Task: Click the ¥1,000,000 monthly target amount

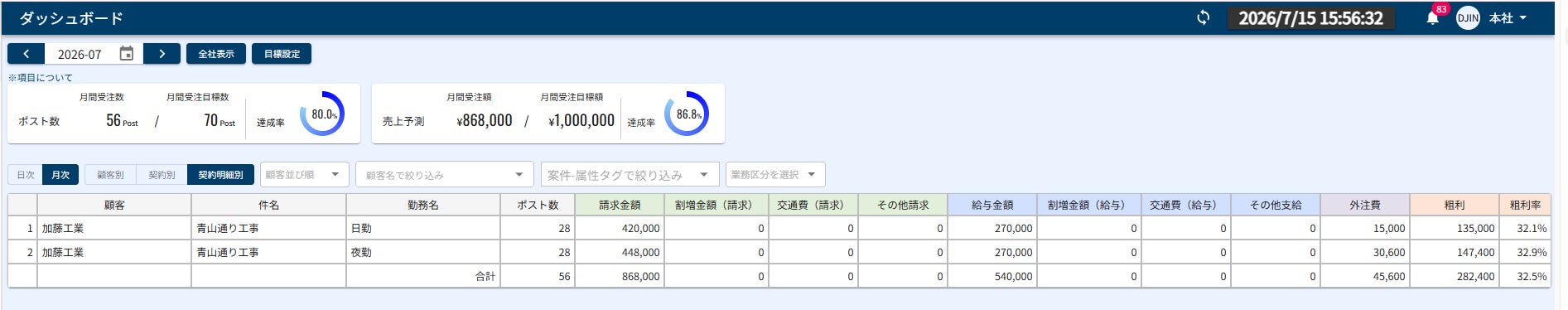Action: click(x=581, y=120)
